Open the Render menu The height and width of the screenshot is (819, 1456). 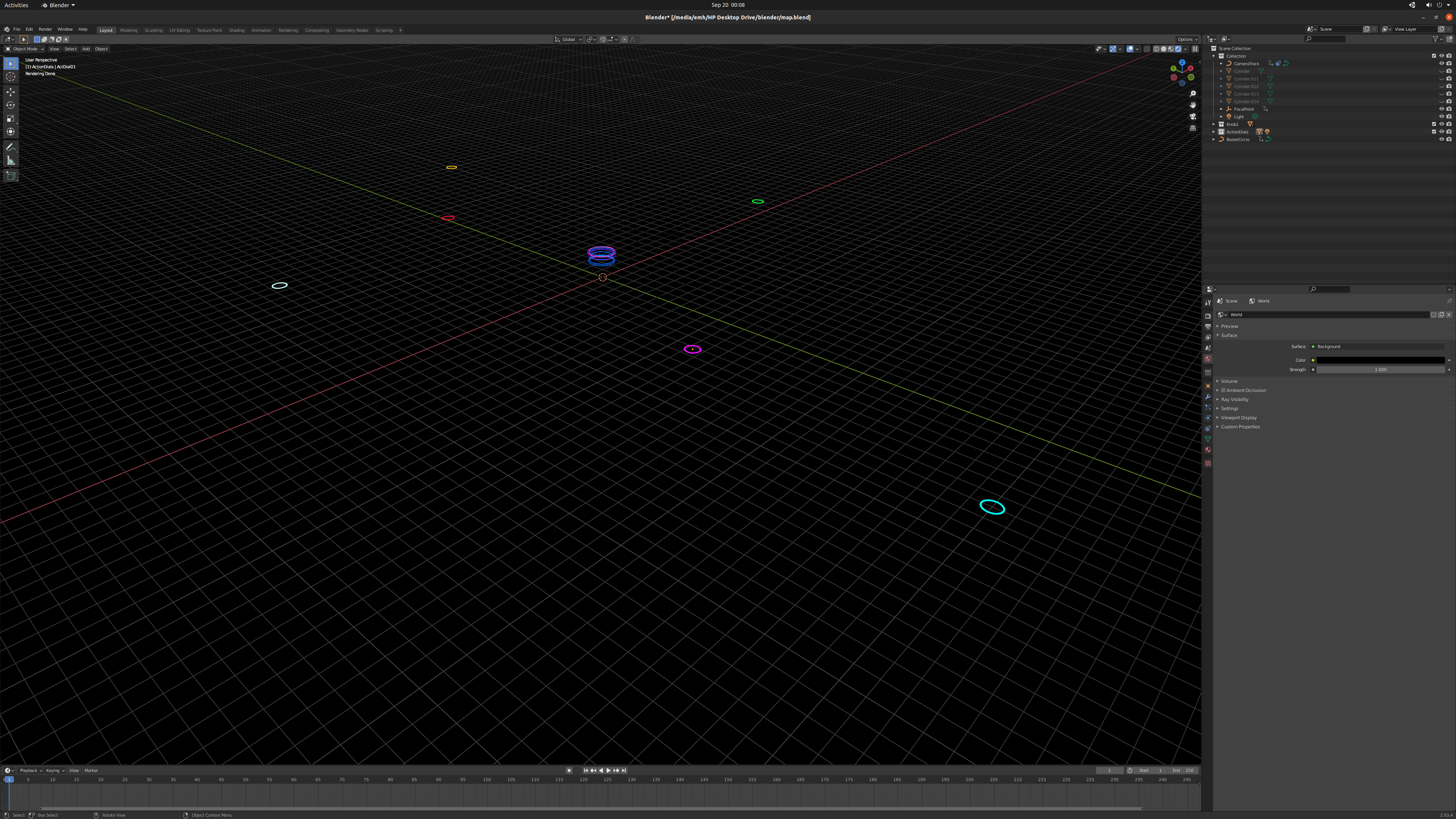(45, 30)
